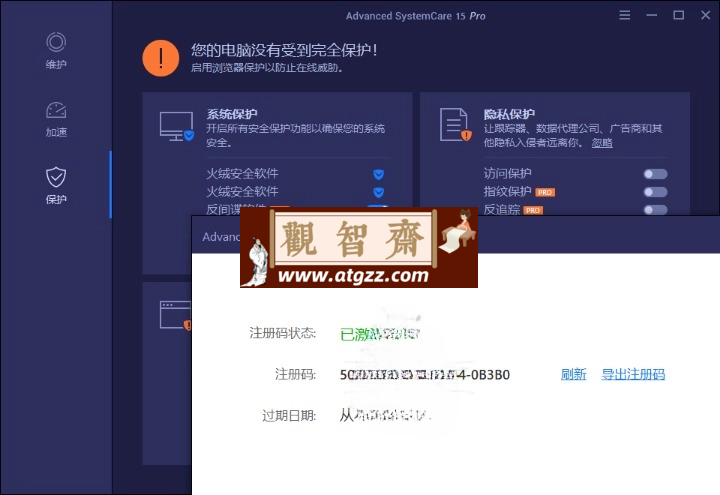Image resolution: width=720 pixels, height=495 pixels.
Task: Click the 隐私保护 card title
Action: [509, 114]
